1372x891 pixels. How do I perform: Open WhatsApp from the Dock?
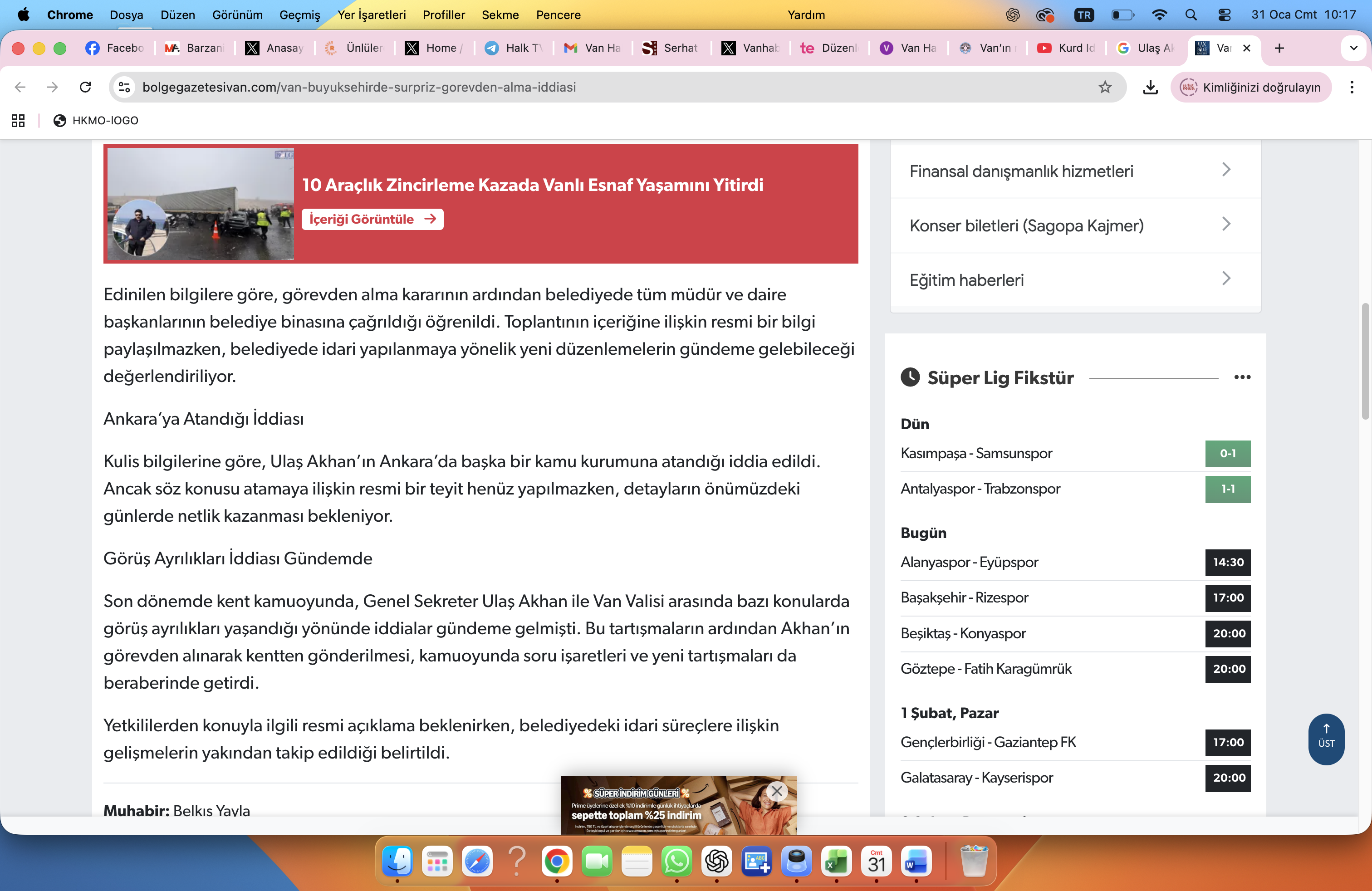coord(677,862)
